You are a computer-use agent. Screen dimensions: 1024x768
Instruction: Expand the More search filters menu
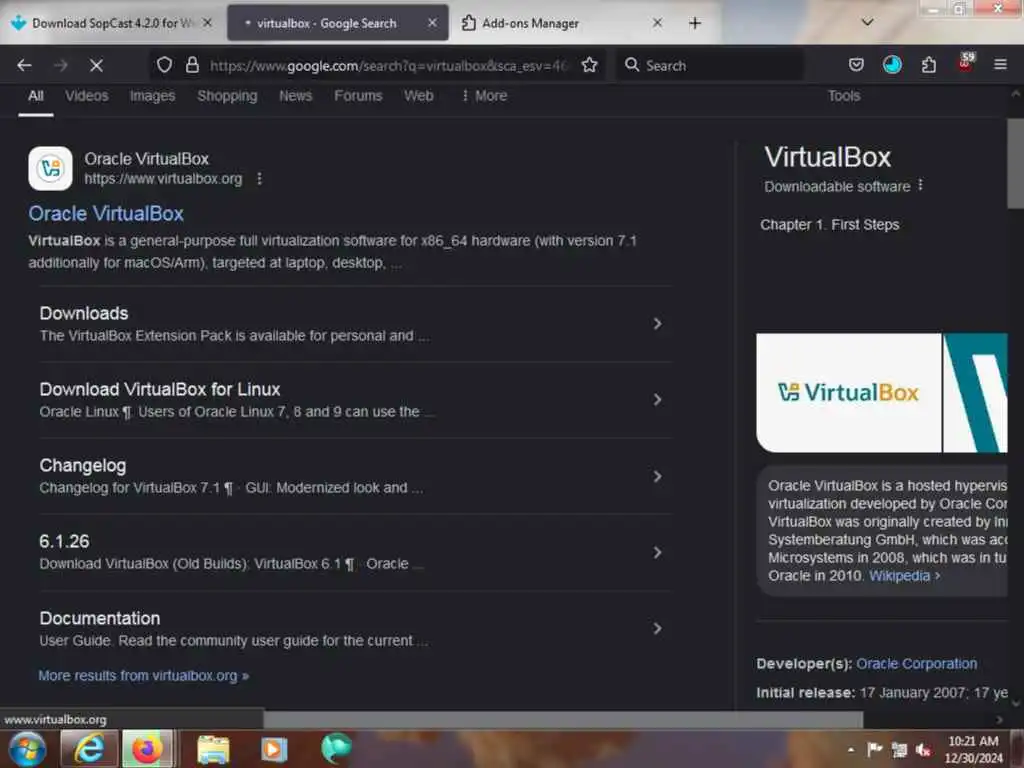coord(484,96)
